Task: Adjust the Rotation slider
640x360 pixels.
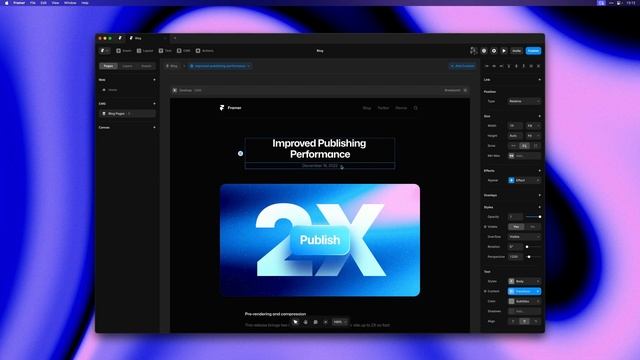Action: [533, 247]
